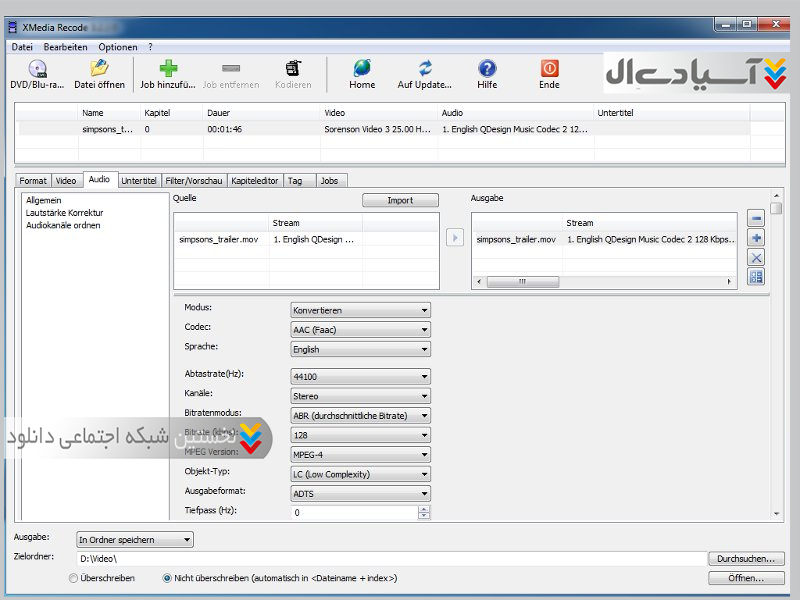Viewport: 800px width, 600px height.
Task: Open the Home globe icon
Action: point(362,69)
